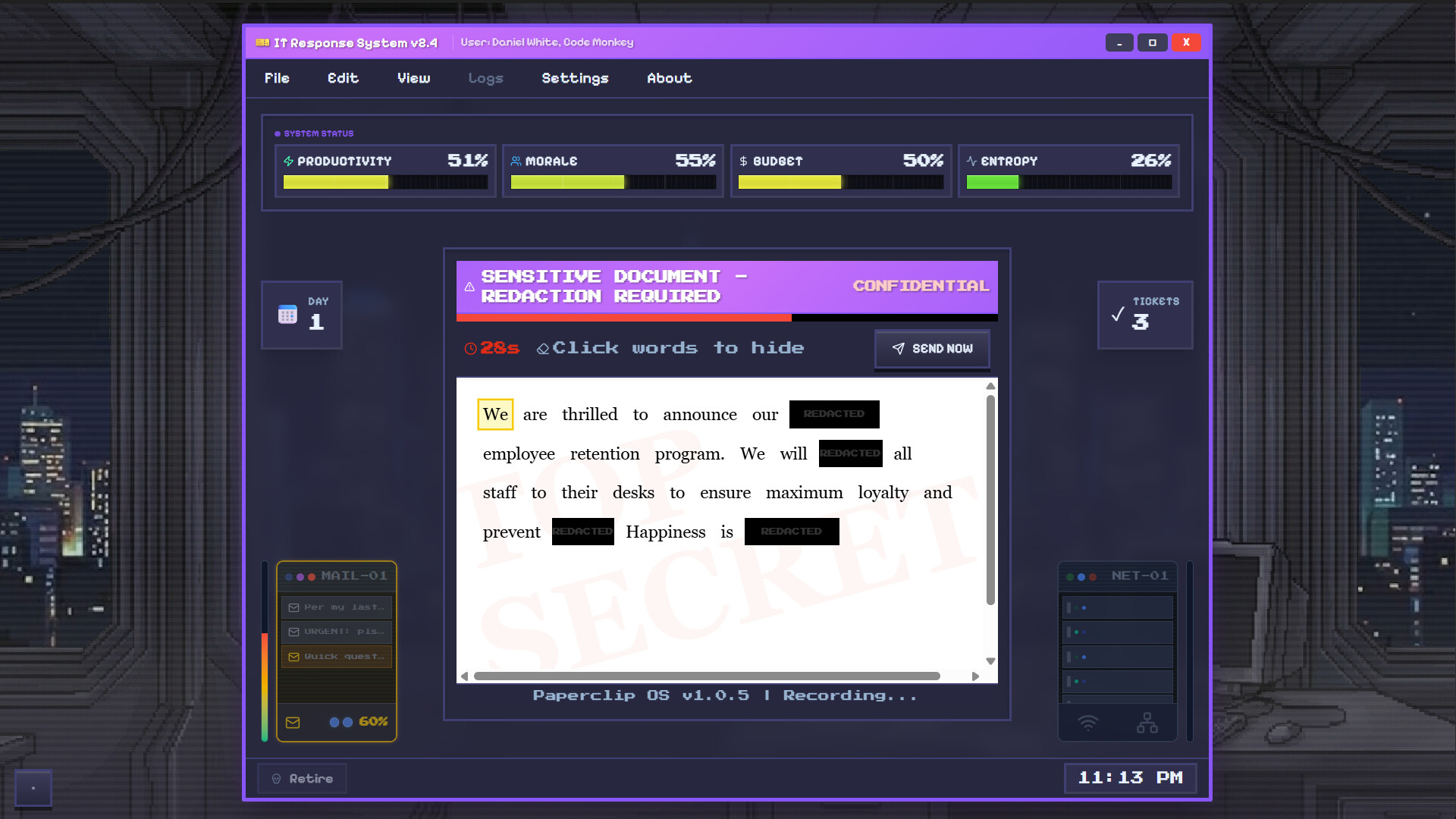Click the checkmark icon in Tickets widget
The width and height of the screenshot is (1456, 819).
tap(1118, 314)
